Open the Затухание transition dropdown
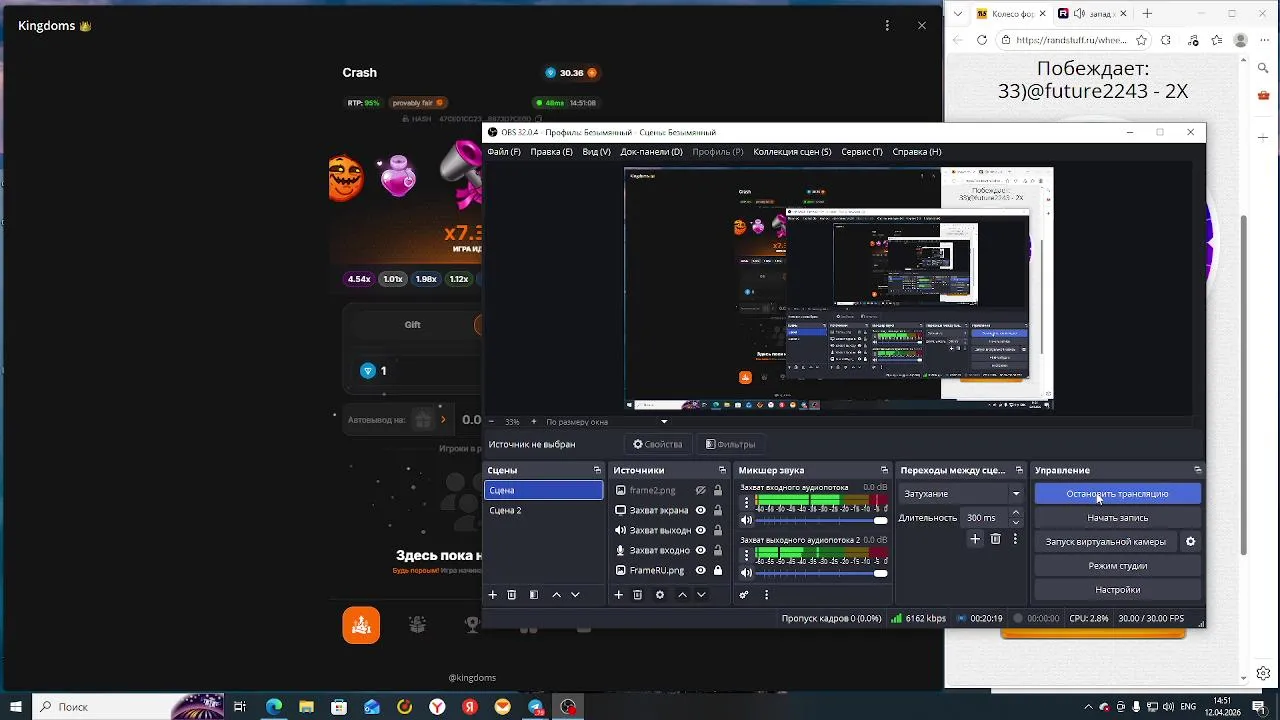This screenshot has height=720, width=1280. coord(961,493)
